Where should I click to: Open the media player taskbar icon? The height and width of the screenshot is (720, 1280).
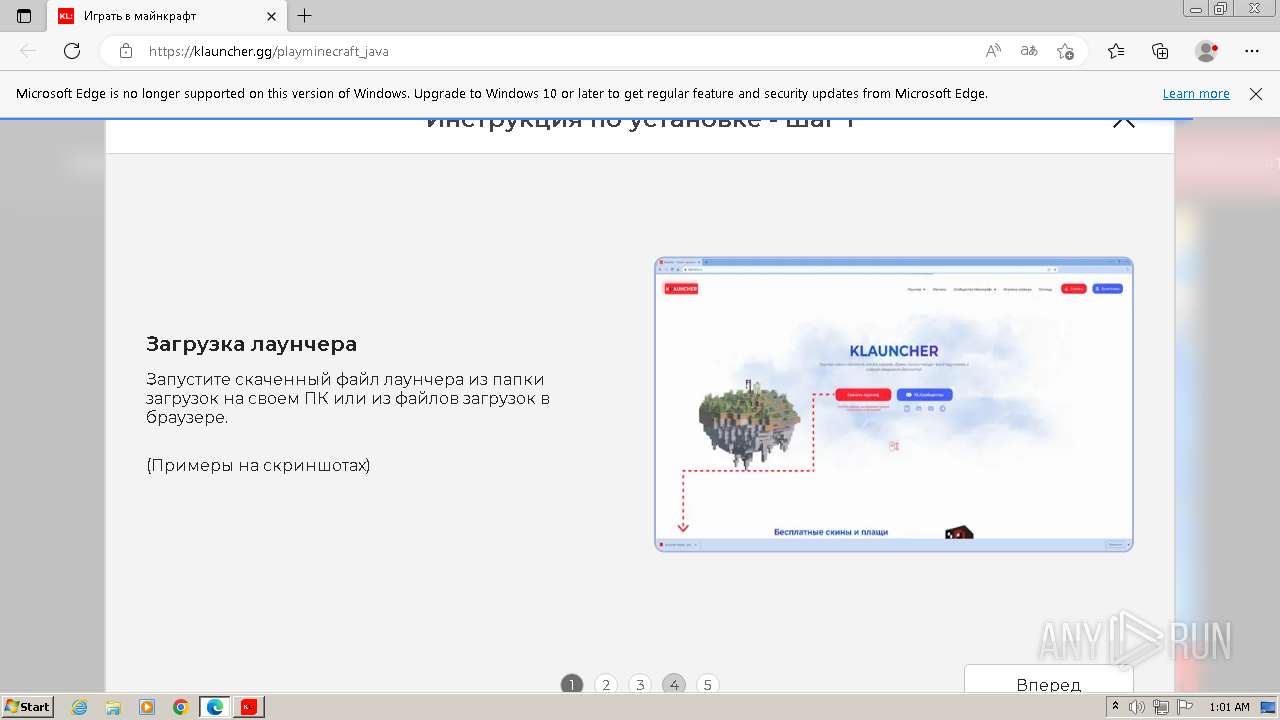pyautogui.click(x=147, y=707)
